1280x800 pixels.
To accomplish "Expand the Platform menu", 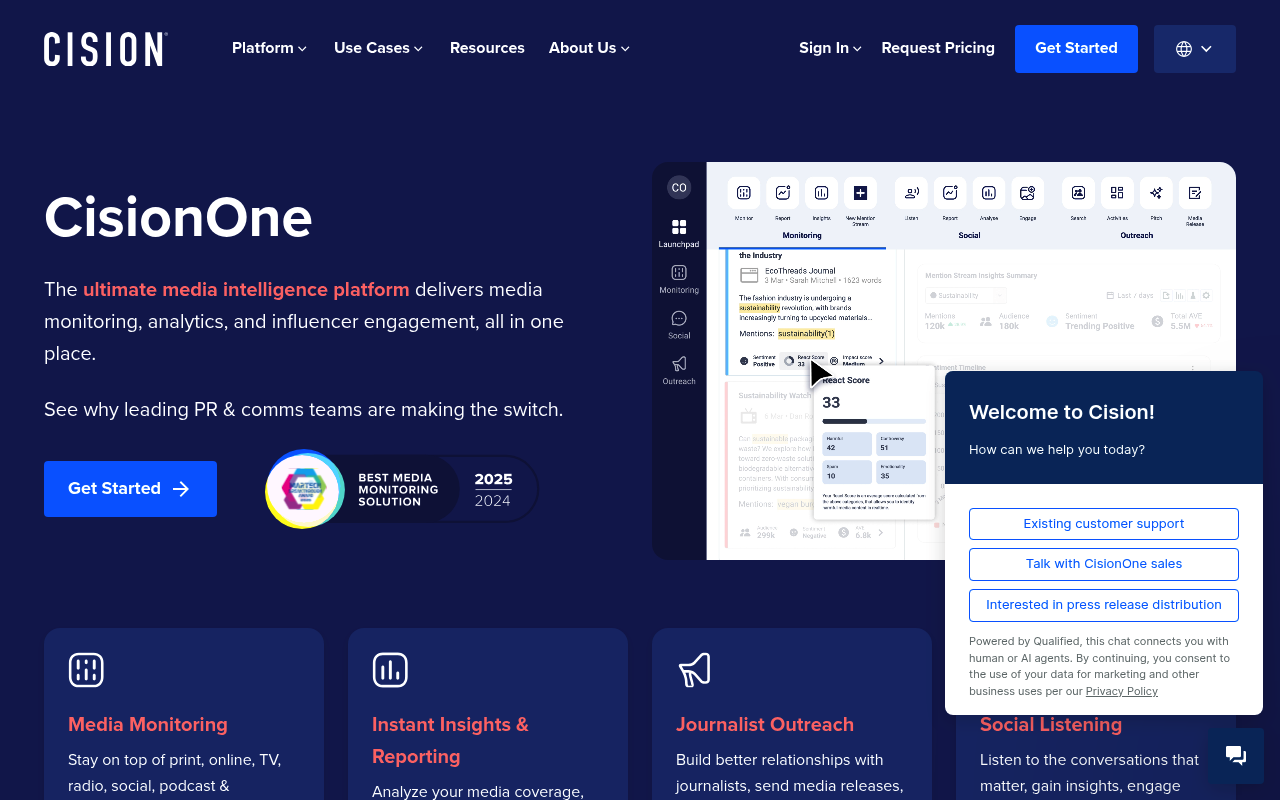I will tap(269, 48).
